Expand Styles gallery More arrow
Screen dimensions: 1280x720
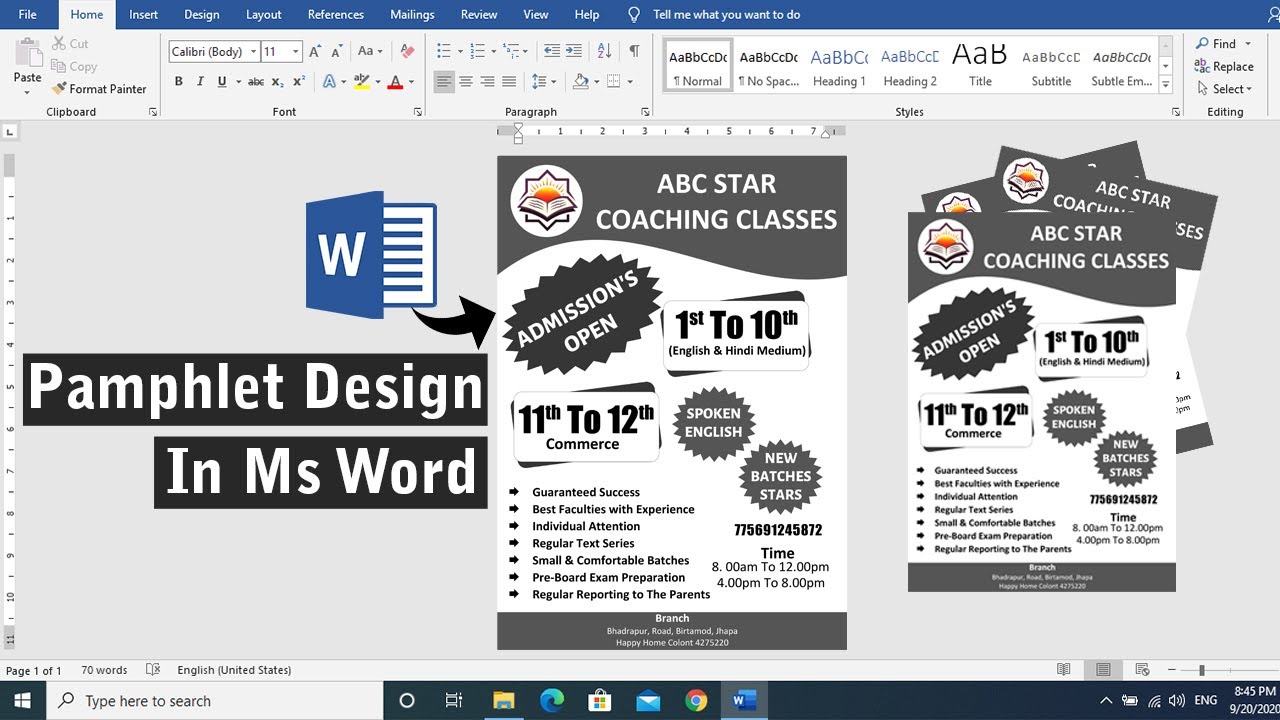click(x=1166, y=86)
